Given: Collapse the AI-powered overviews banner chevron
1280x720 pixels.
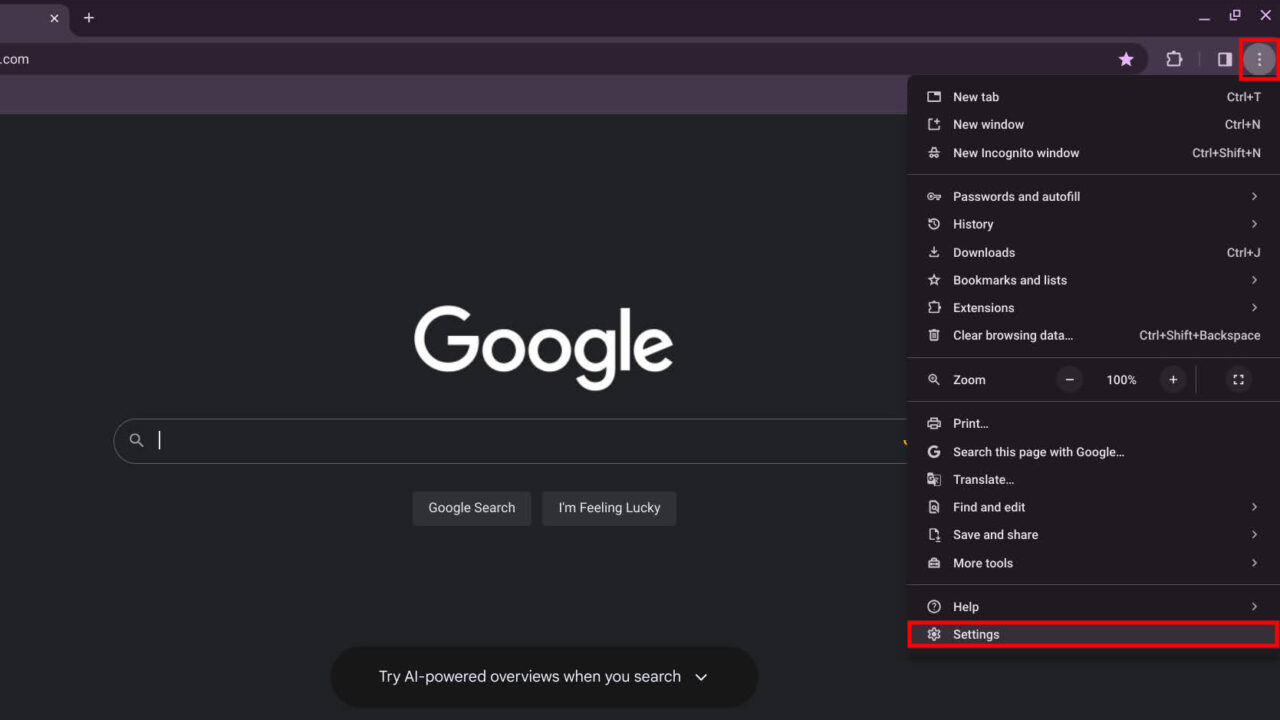Looking at the screenshot, I should pos(703,677).
